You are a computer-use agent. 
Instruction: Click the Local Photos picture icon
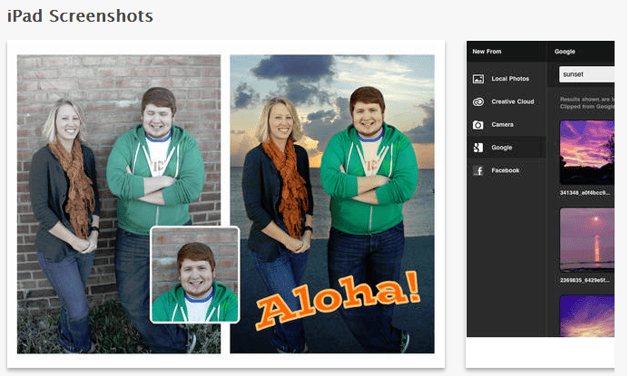tap(478, 79)
